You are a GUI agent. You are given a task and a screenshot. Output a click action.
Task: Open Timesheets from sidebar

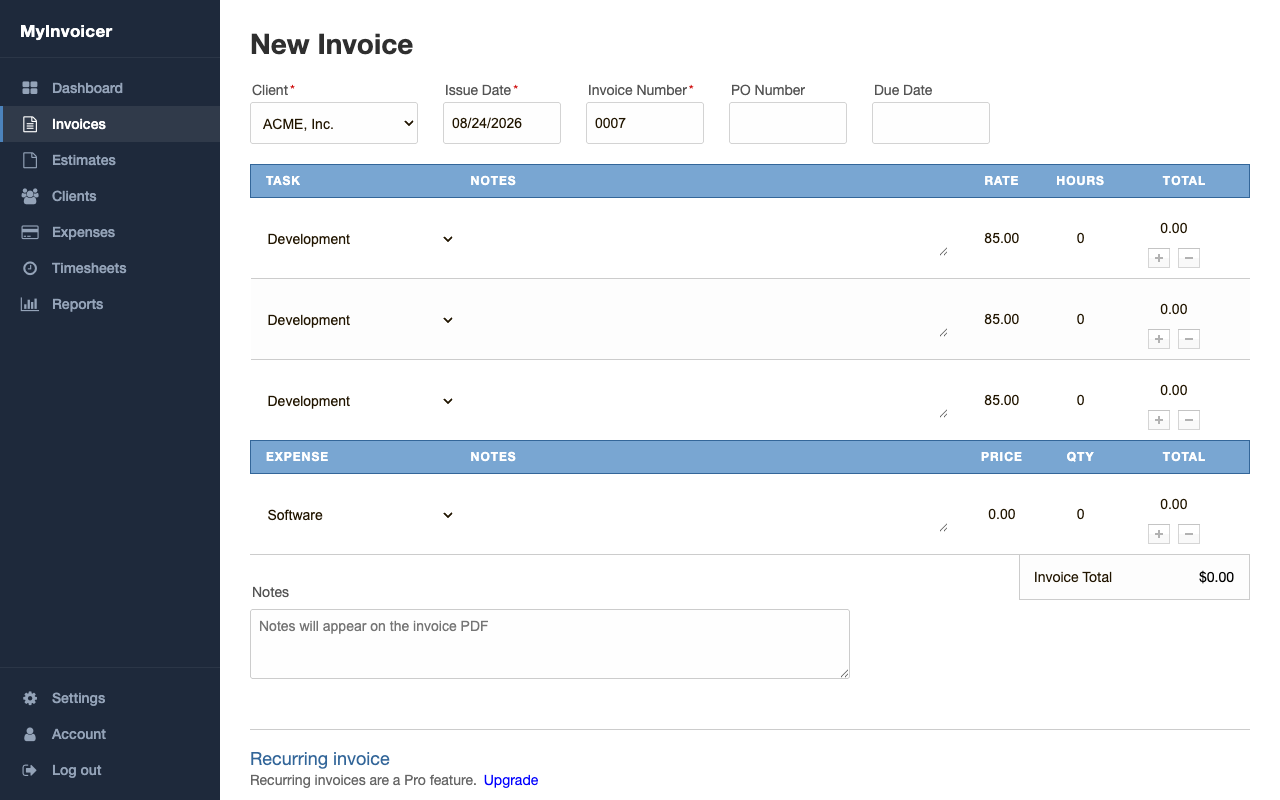click(89, 268)
